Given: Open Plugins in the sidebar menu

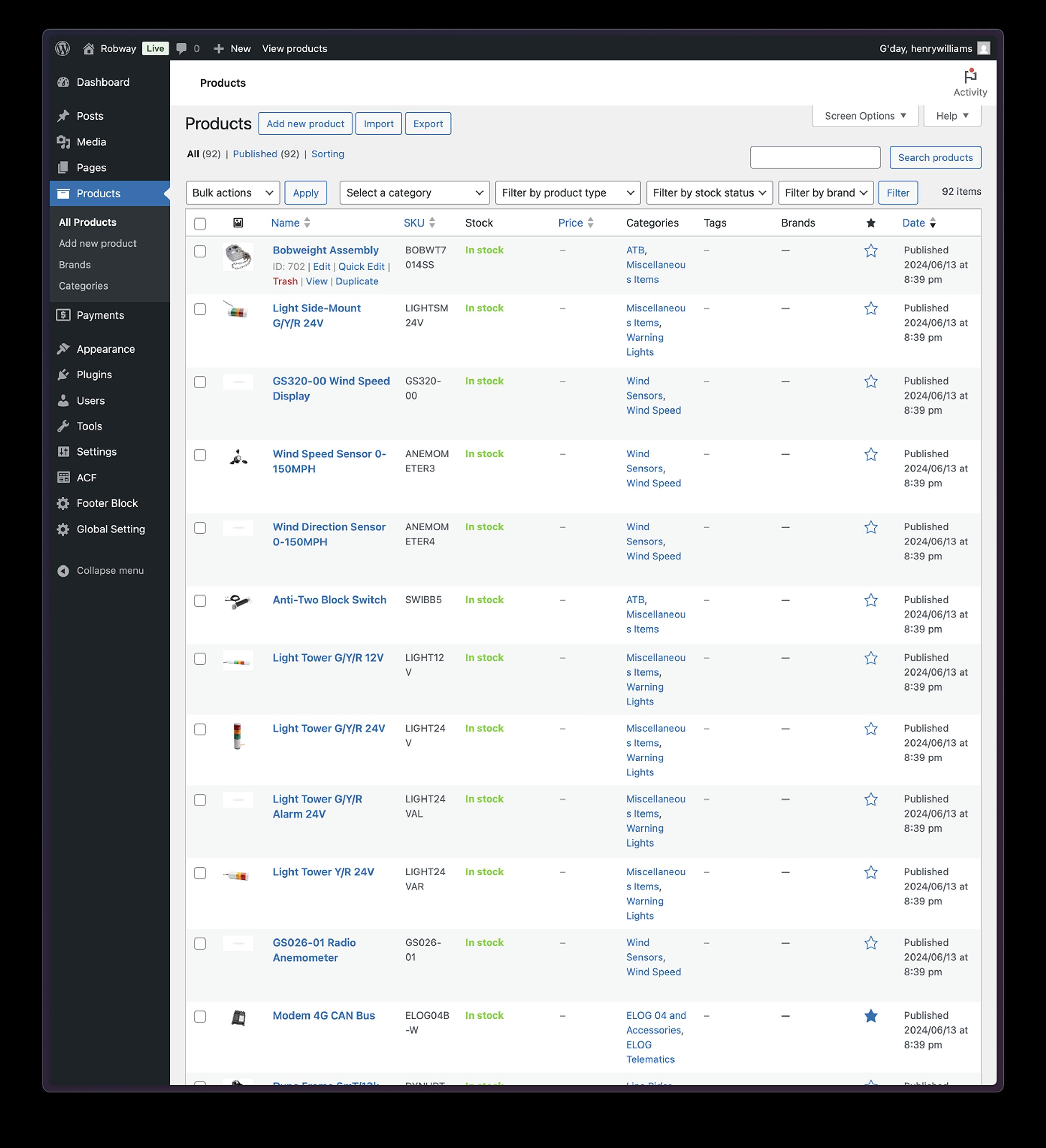Looking at the screenshot, I should pos(94,375).
